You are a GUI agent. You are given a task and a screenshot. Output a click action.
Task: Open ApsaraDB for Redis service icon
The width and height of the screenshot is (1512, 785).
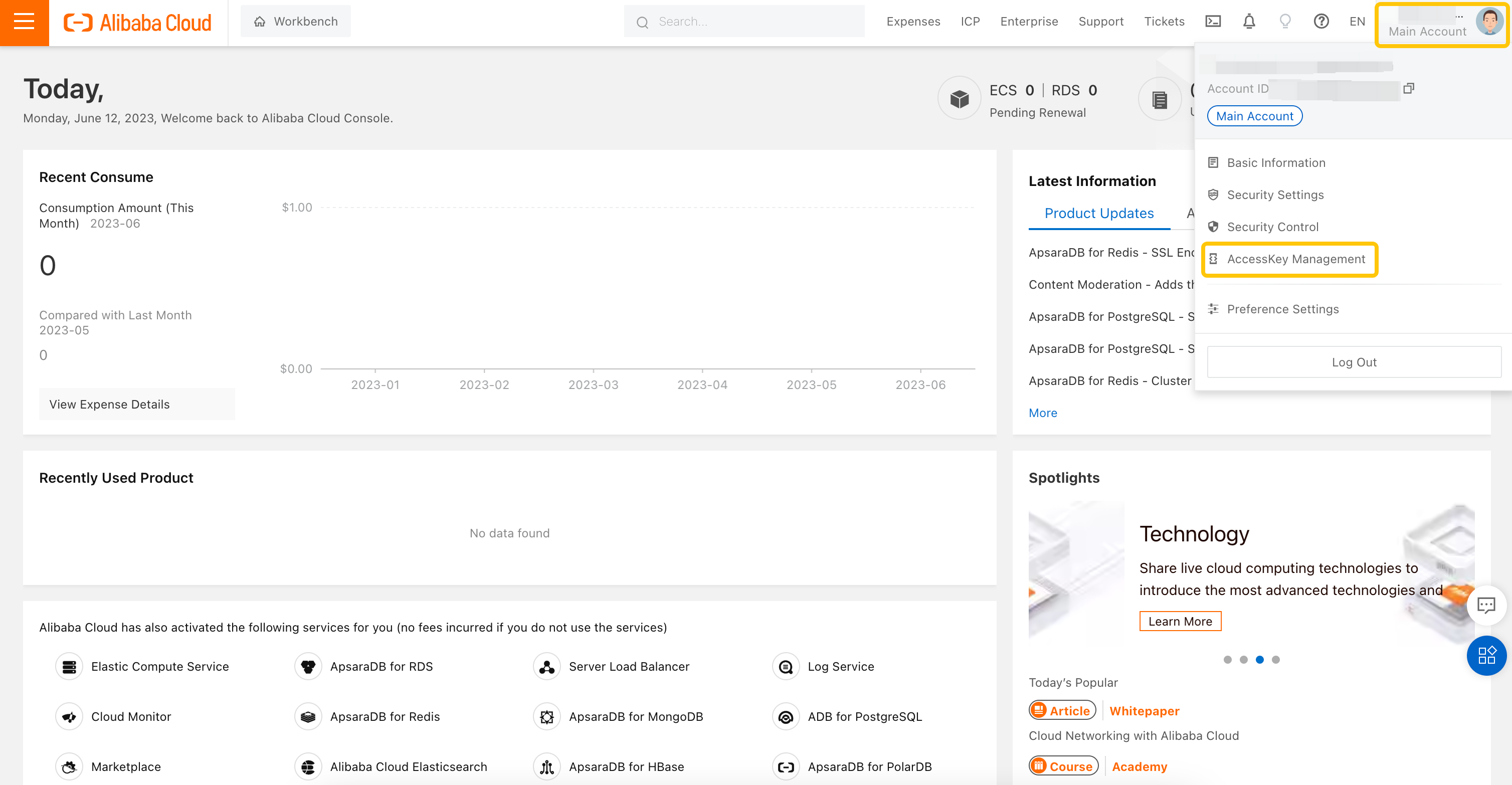pyautogui.click(x=308, y=716)
